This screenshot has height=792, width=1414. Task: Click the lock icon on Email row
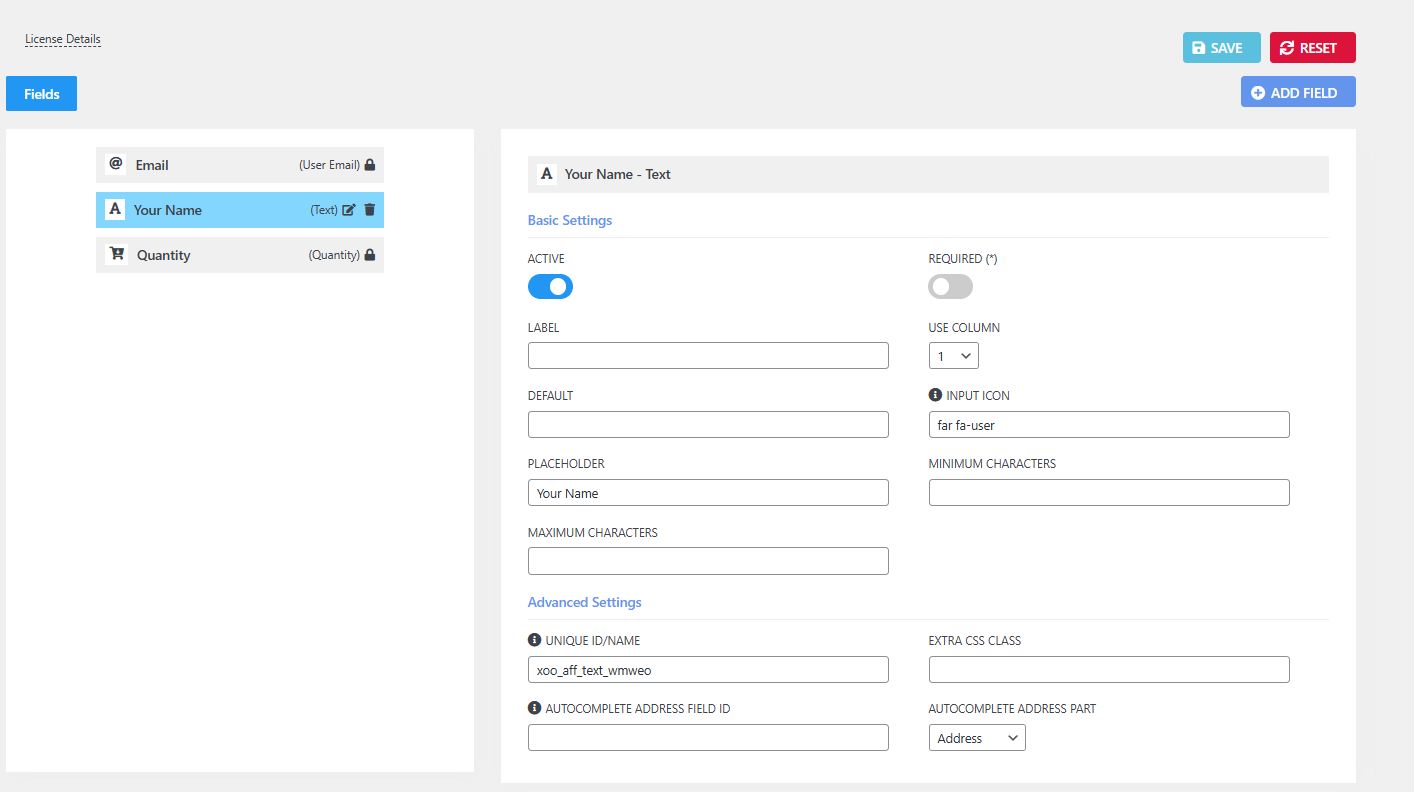point(370,165)
